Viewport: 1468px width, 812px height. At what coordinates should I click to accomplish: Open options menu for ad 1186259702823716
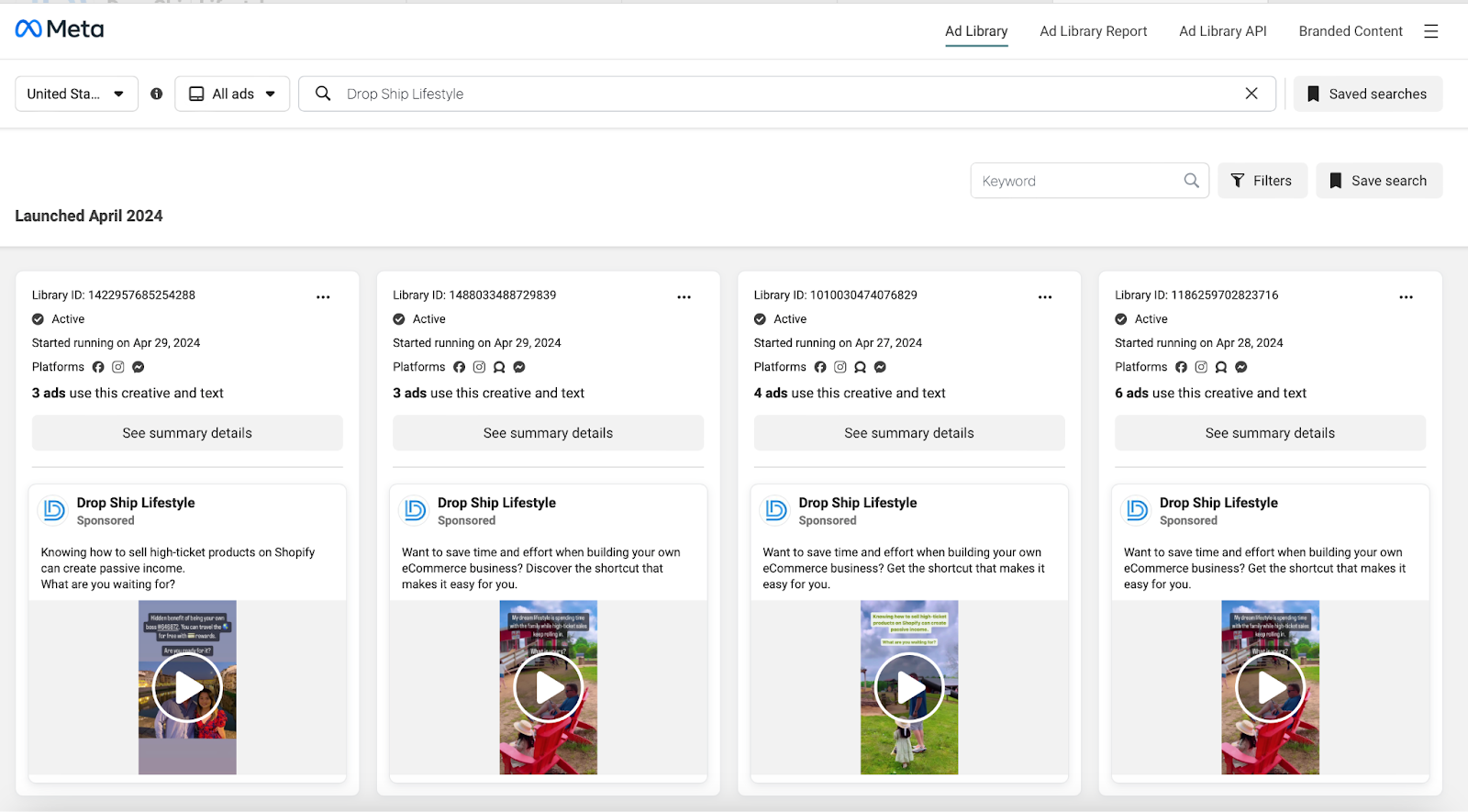tap(1407, 297)
